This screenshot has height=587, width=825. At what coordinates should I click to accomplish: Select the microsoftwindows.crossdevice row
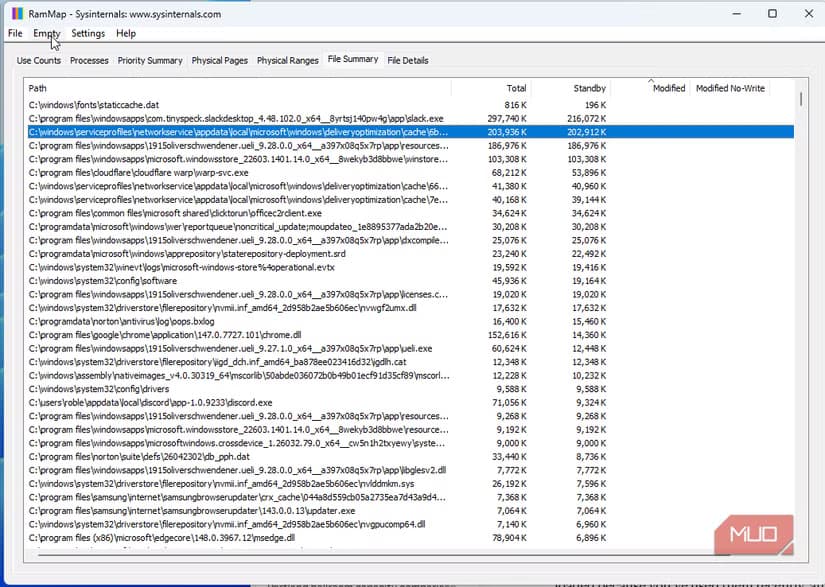tap(410, 443)
